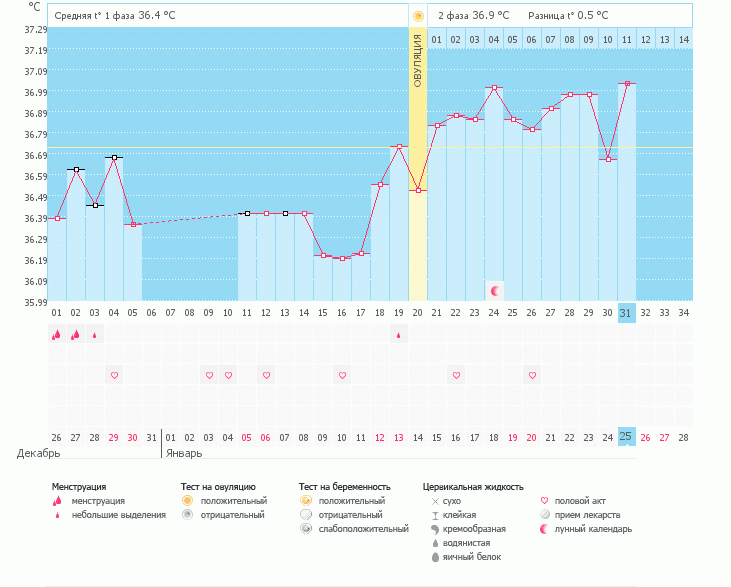Click the слабоположительный pregnancy test legend icon

coord(306,529)
